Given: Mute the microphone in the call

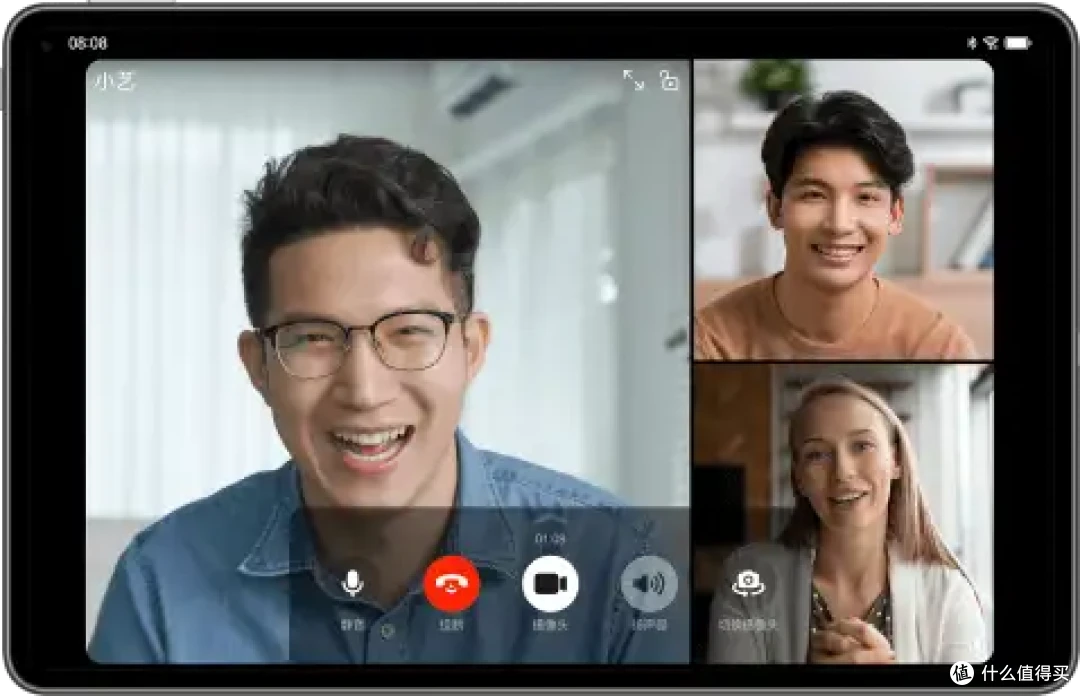Looking at the screenshot, I should coord(353,584).
